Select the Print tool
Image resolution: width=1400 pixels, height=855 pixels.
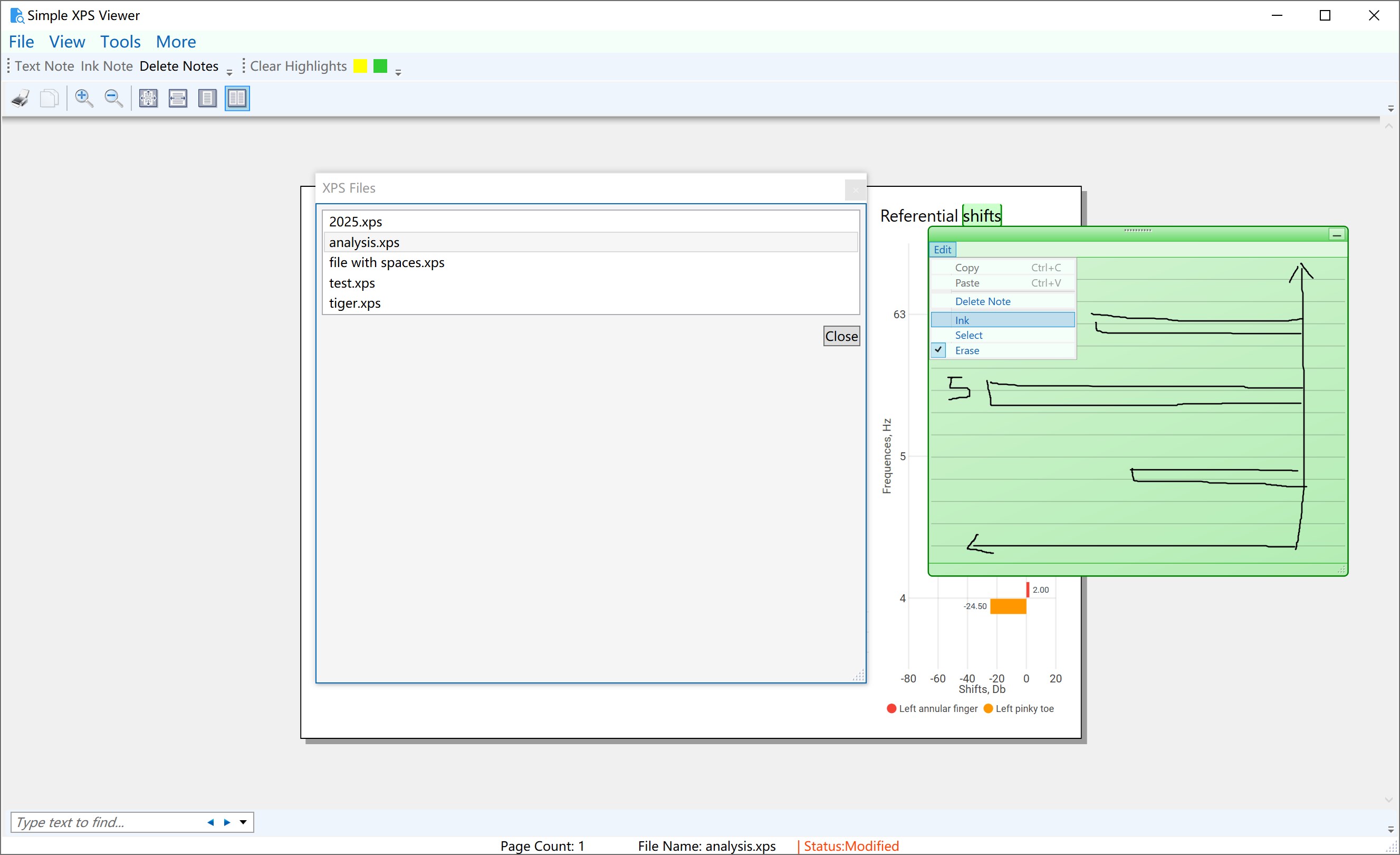click(x=19, y=98)
